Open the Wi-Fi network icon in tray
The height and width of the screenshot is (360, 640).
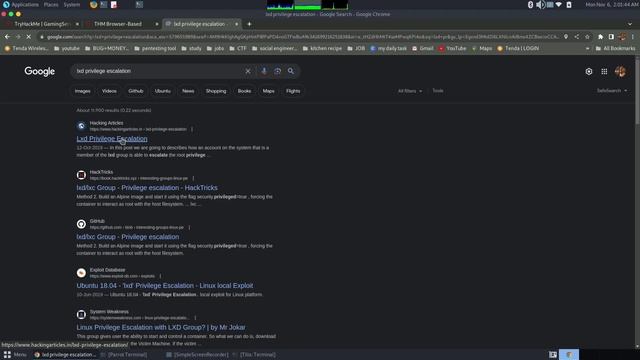coord(559,5)
